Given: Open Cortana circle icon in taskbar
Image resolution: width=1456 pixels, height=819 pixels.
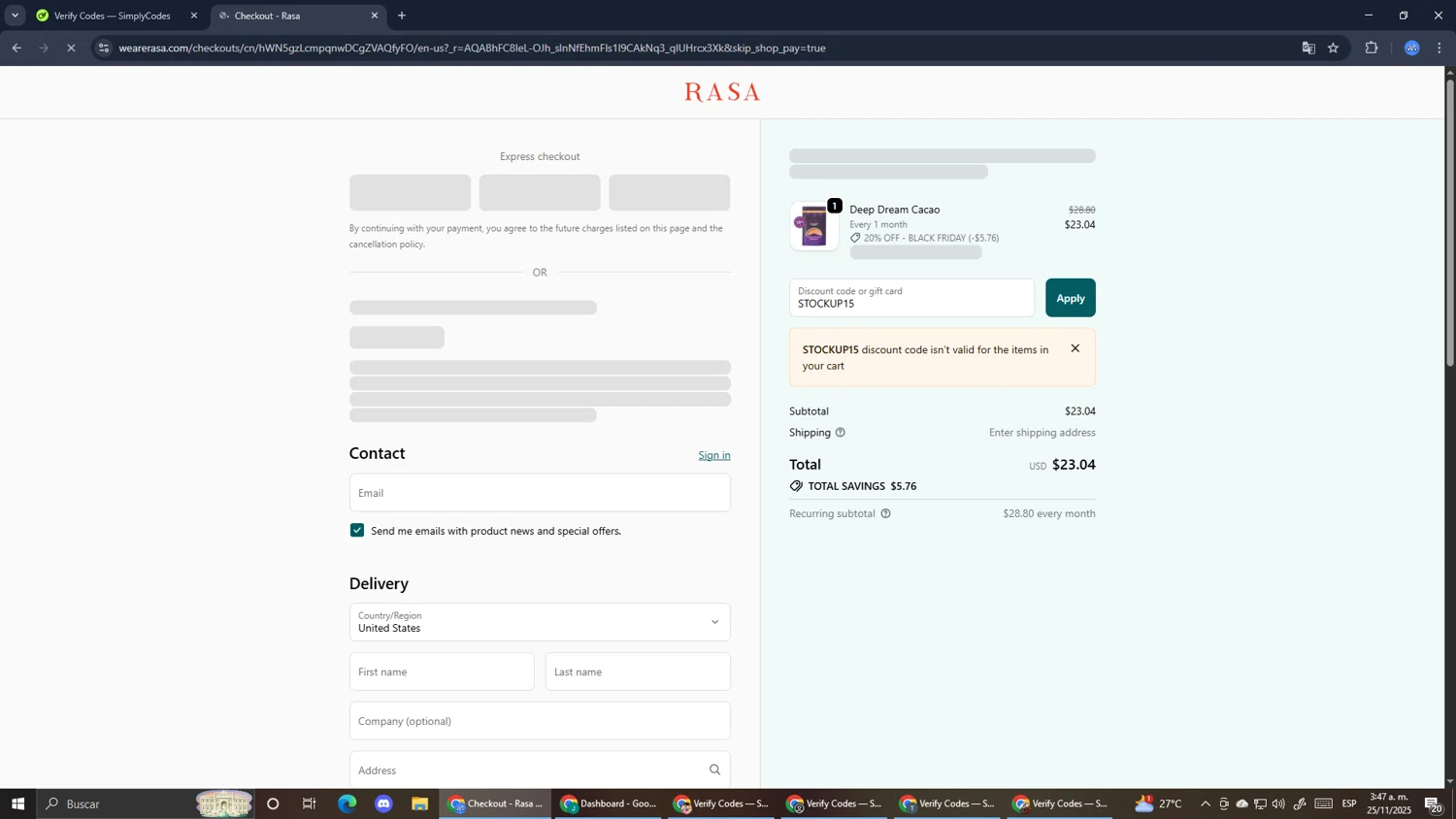Looking at the screenshot, I should pos(273,803).
